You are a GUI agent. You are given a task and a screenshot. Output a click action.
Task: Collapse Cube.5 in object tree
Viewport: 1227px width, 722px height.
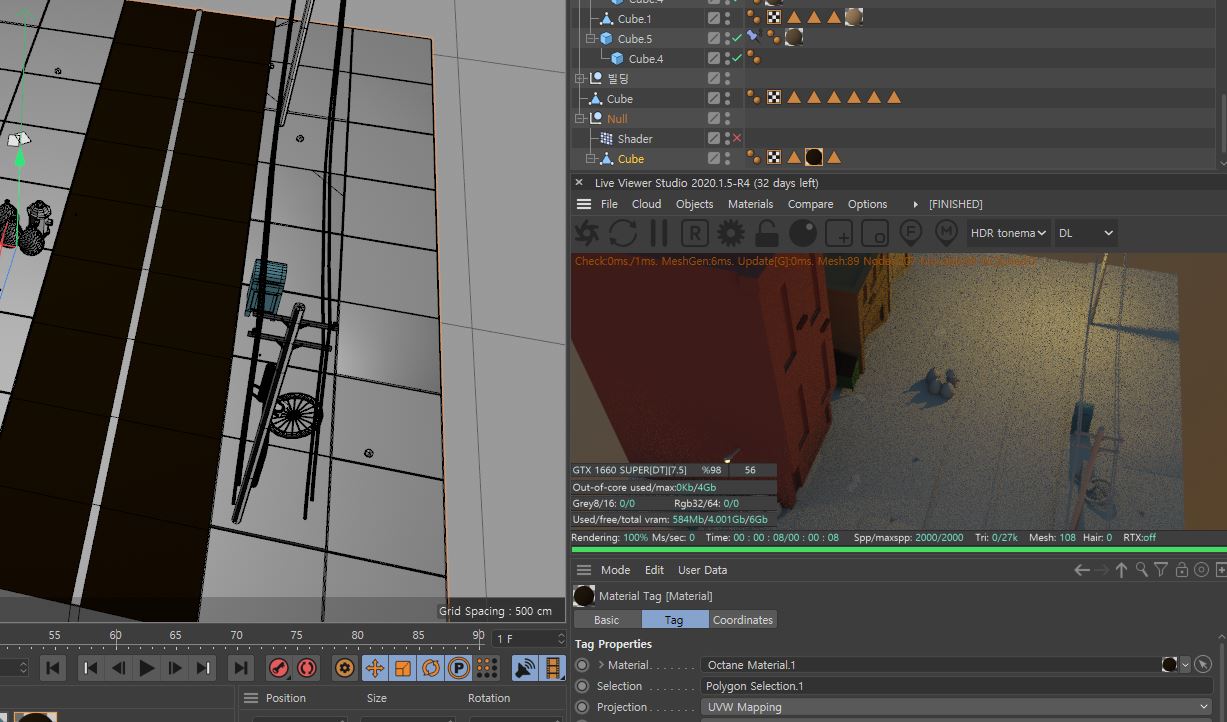[x=591, y=39]
